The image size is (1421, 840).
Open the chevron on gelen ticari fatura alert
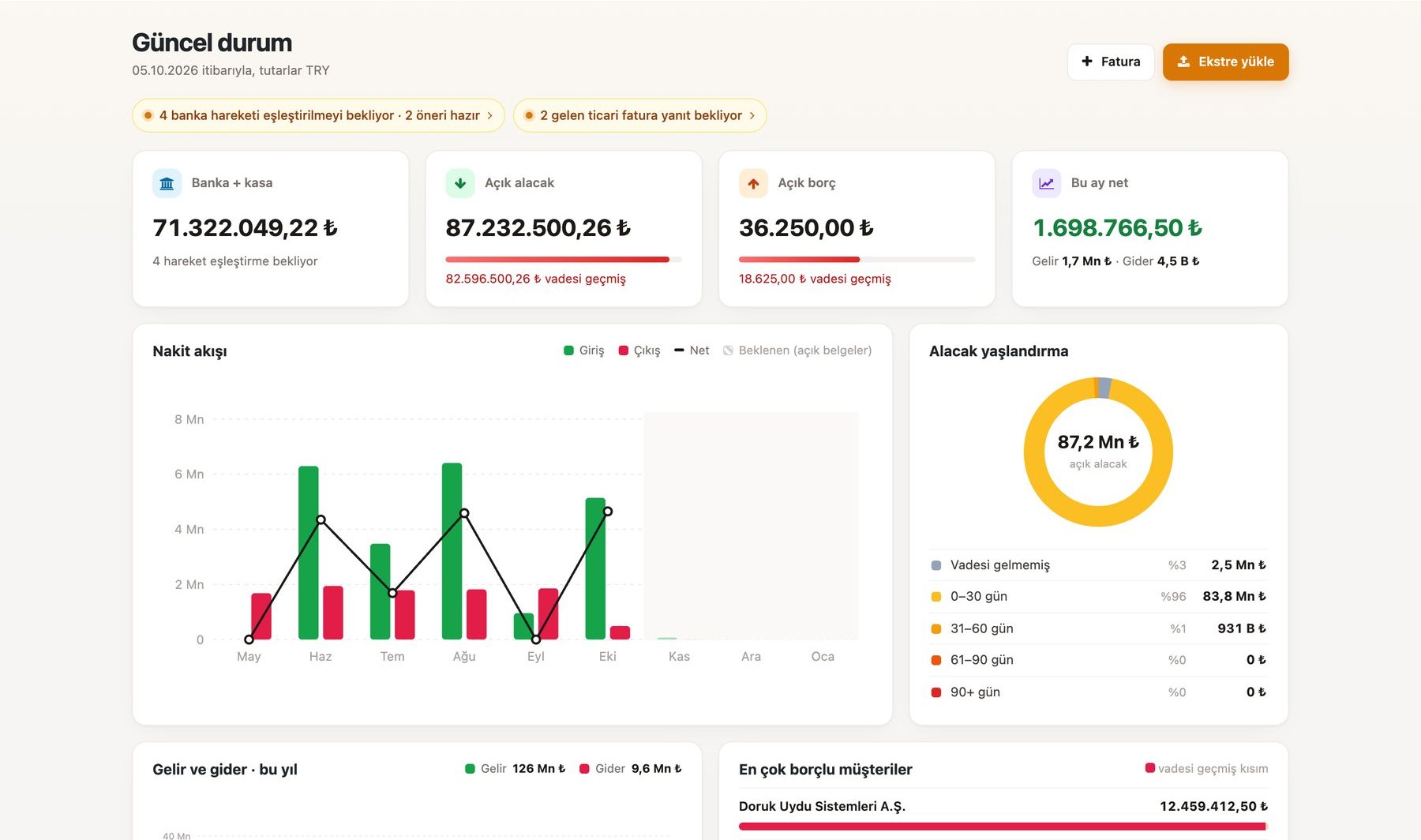point(752,115)
